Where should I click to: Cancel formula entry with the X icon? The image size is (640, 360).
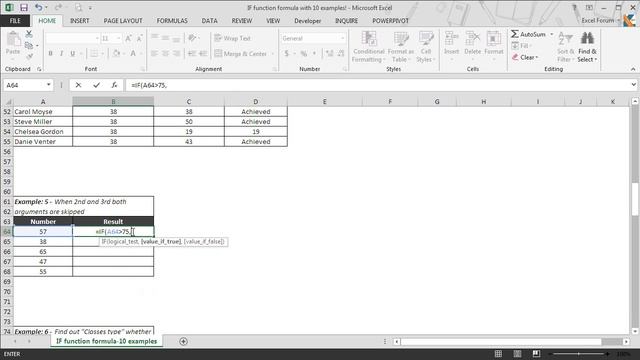78,85
